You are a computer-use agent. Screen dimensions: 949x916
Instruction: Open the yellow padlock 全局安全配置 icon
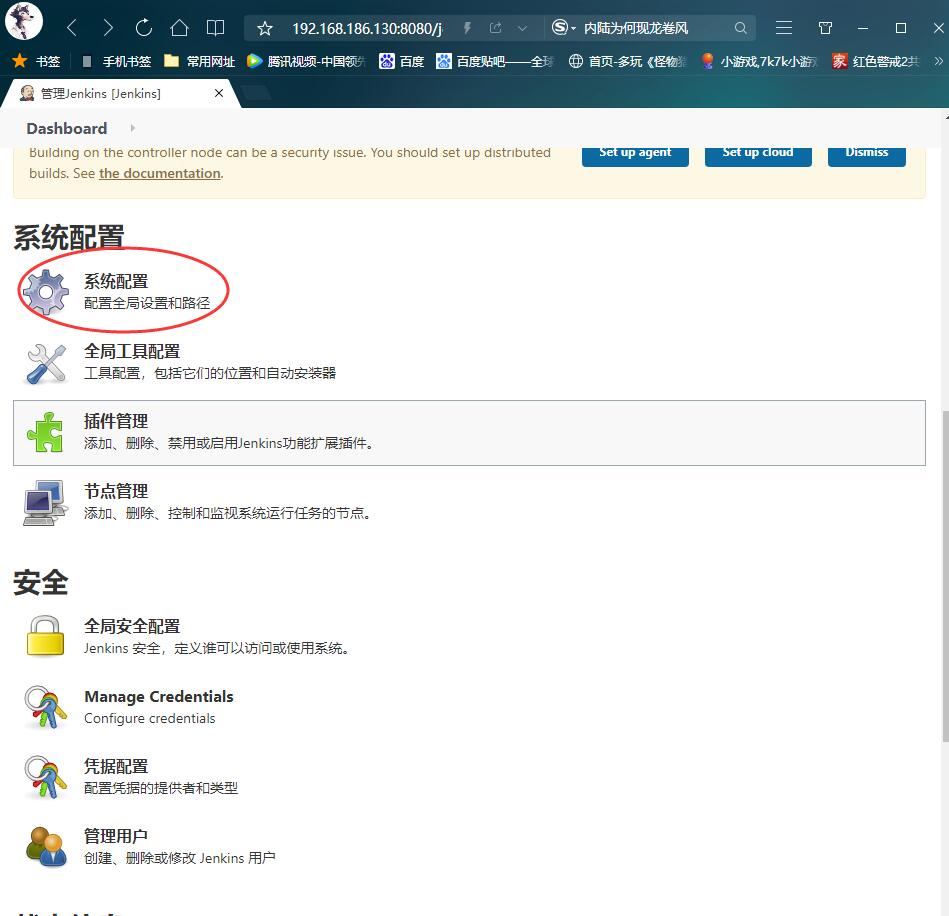[x=45, y=636]
